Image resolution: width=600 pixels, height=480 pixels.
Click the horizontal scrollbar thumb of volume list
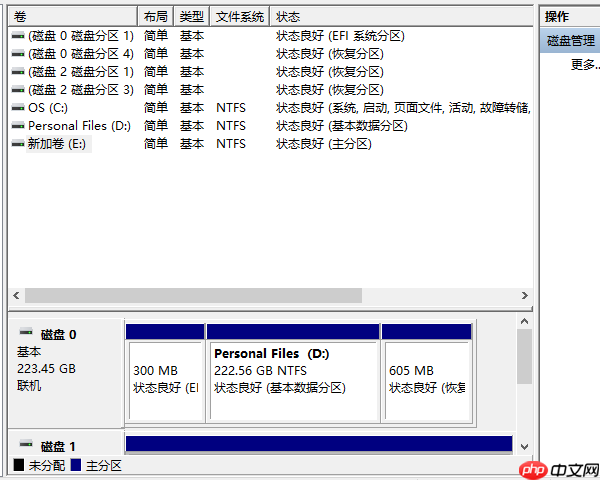pos(193,296)
